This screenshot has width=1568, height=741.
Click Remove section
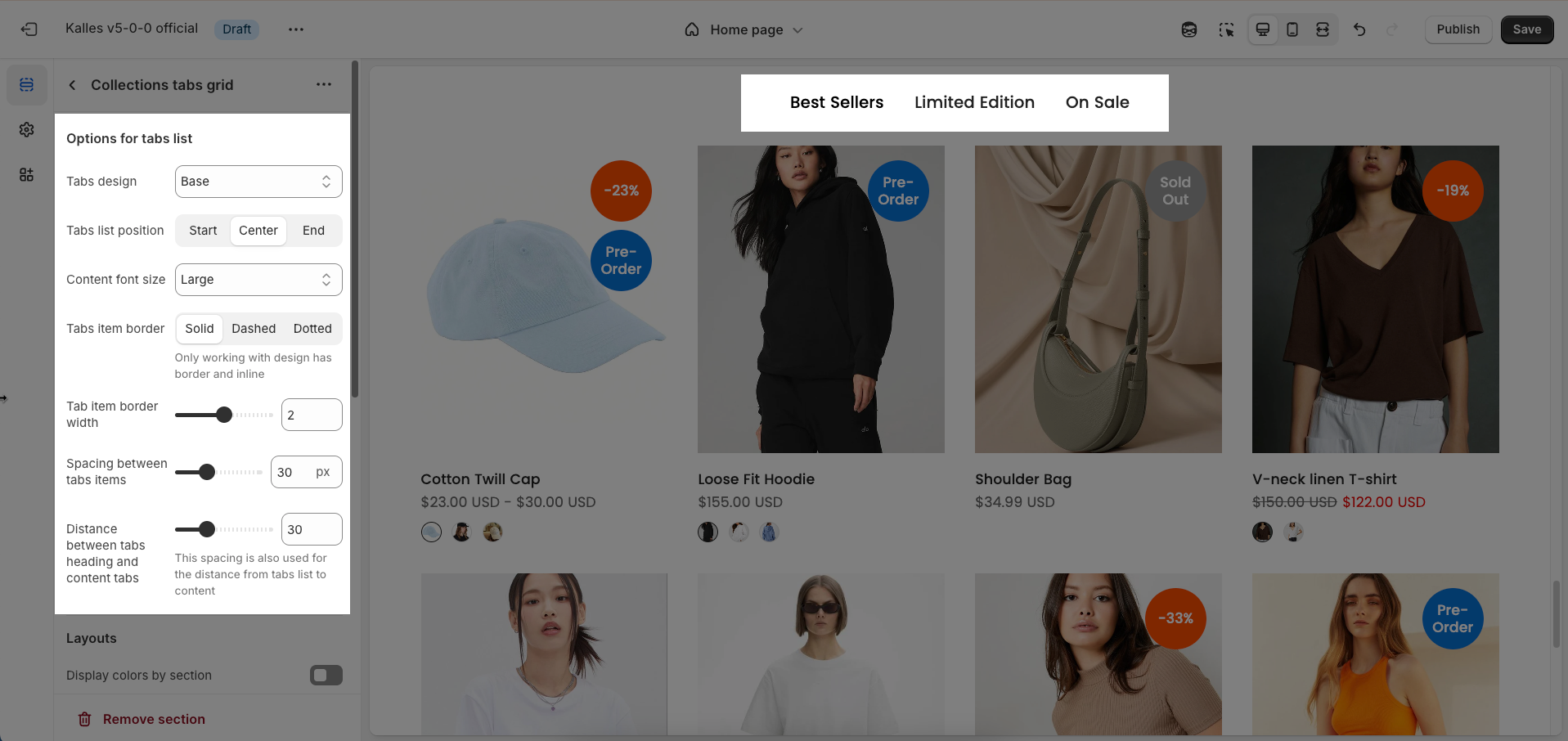click(154, 719)
